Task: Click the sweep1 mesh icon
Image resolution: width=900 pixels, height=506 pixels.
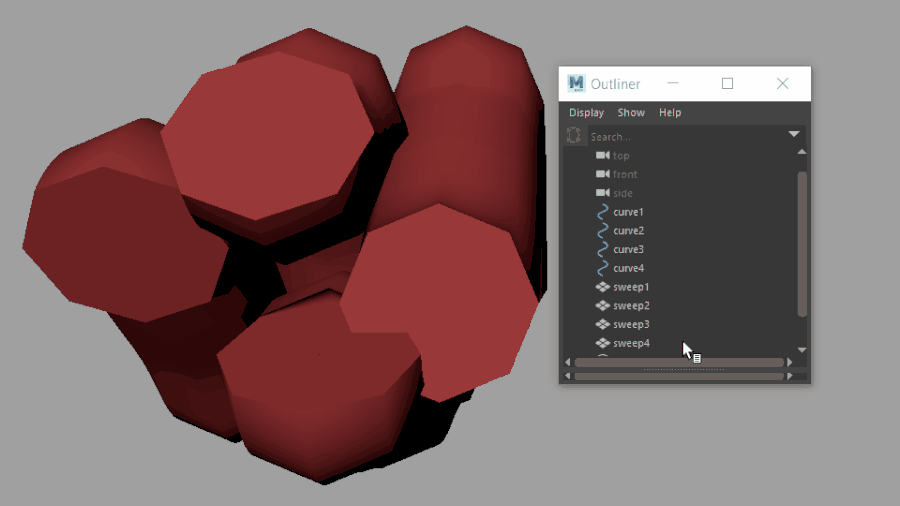Action: pyautogui.click(x=603, y=287)
